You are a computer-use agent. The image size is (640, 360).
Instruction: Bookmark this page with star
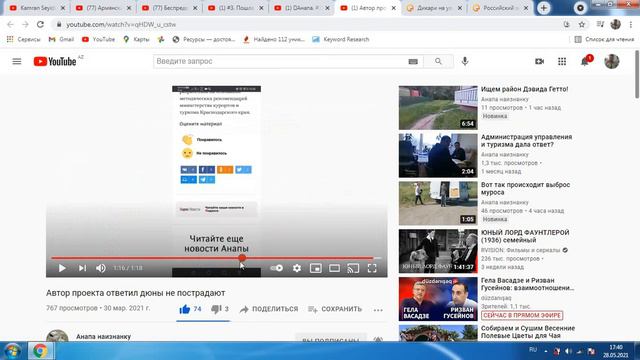click(x=582, y=24)
